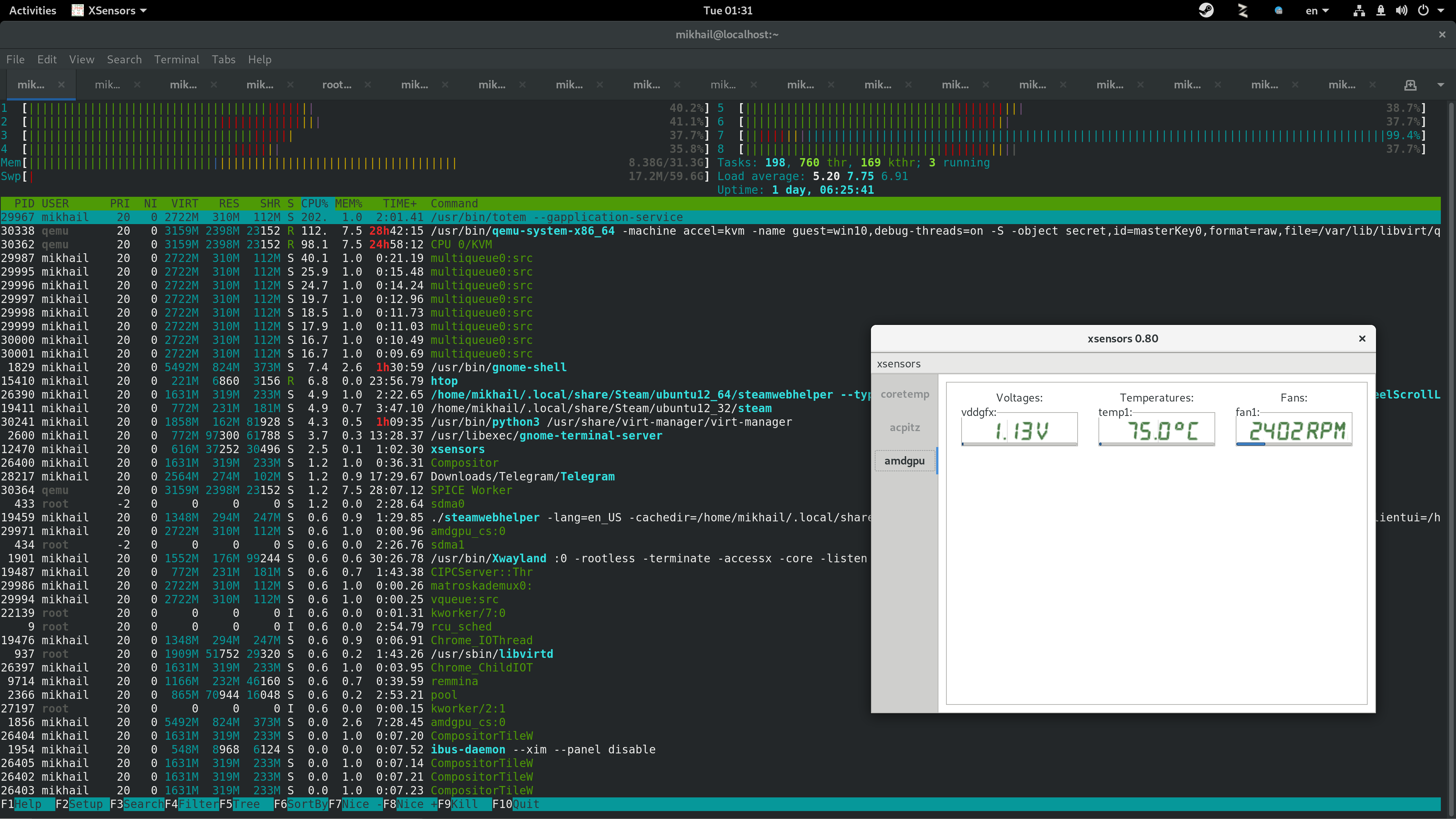Image resolution: width=1456 pixels, height=819 pixels.
Task: Switch to the coretemp sensor tab
Action: [904, 394]
